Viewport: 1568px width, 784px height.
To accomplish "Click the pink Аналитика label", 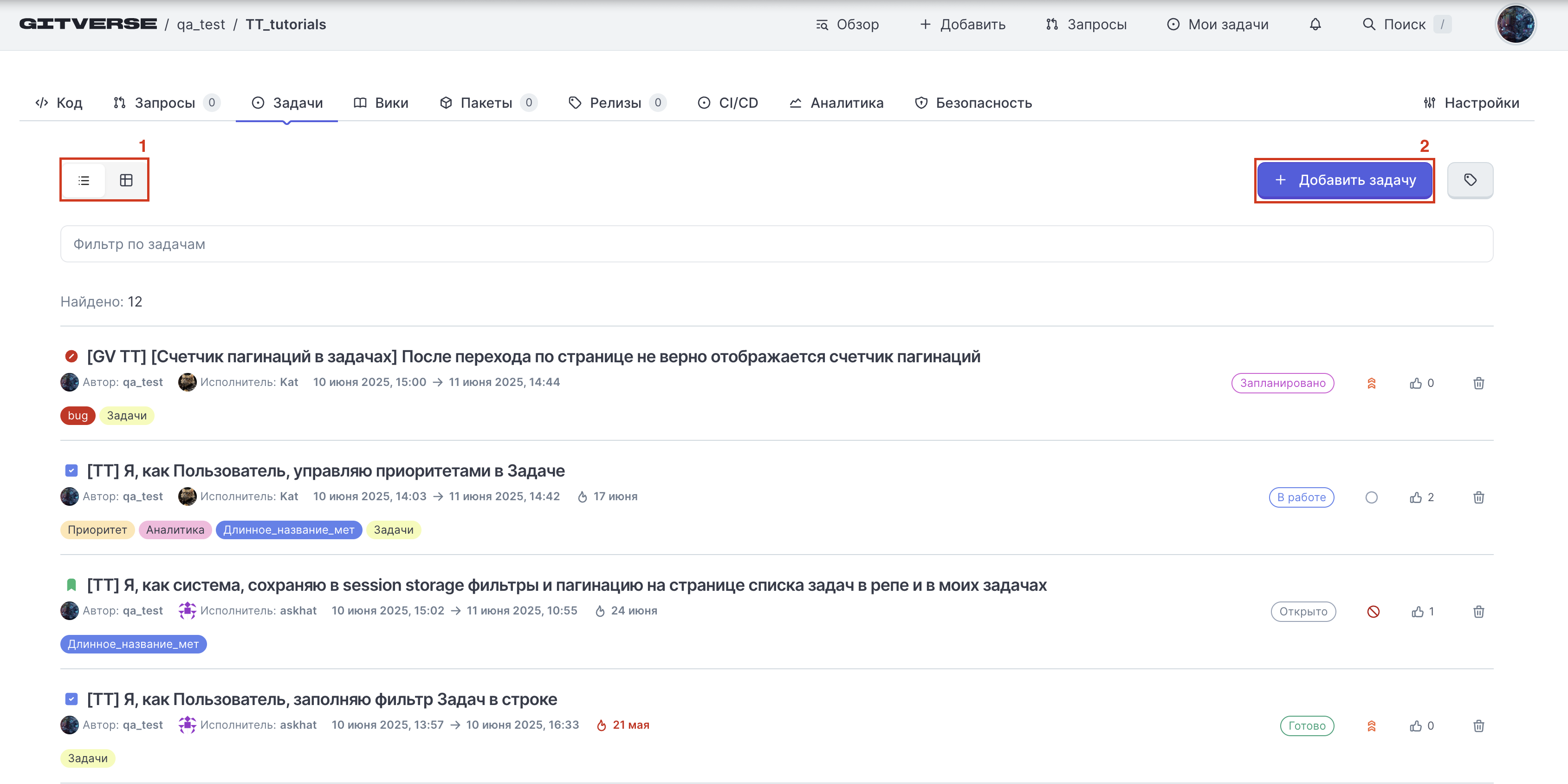I will (175, 530).
